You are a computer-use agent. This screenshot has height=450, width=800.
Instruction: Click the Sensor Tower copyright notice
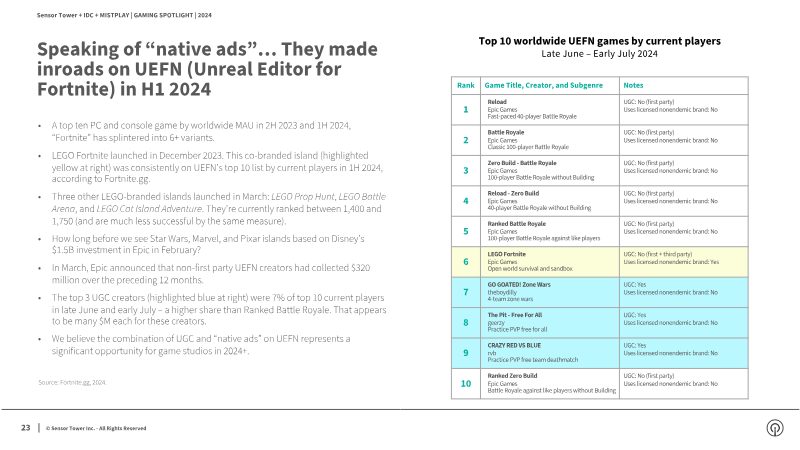[96, 428]
